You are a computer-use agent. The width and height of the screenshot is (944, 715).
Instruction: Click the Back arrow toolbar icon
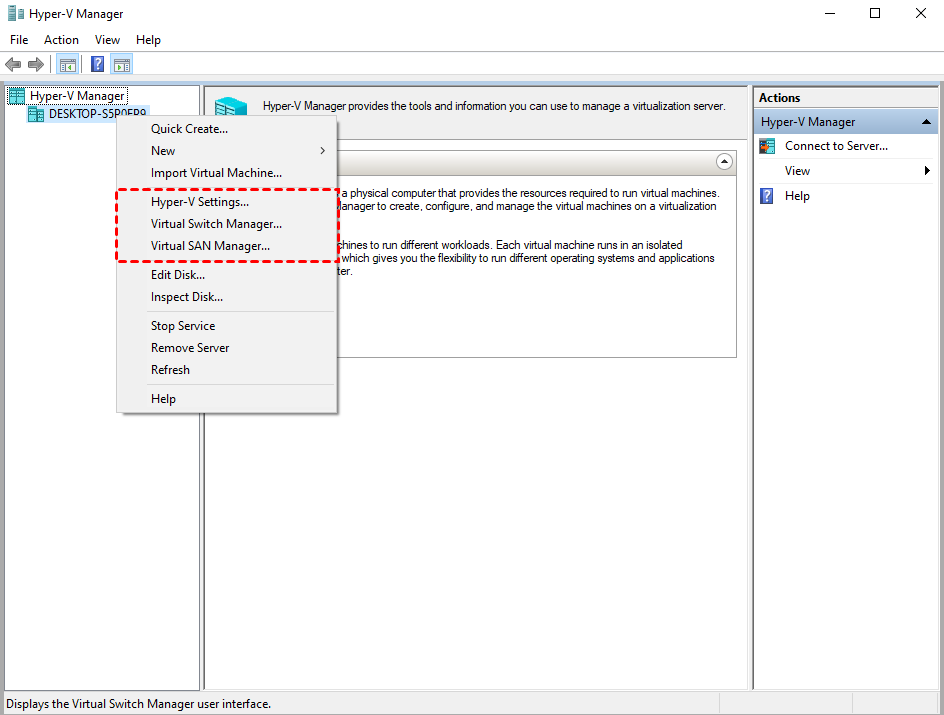click(x=13, y=64)
